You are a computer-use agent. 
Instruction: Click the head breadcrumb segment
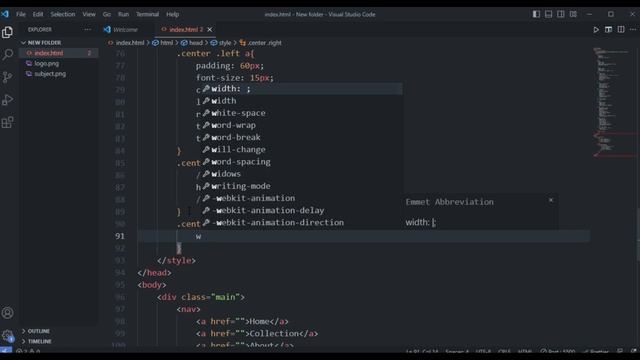pyautogui.click(x=192, y=42)
